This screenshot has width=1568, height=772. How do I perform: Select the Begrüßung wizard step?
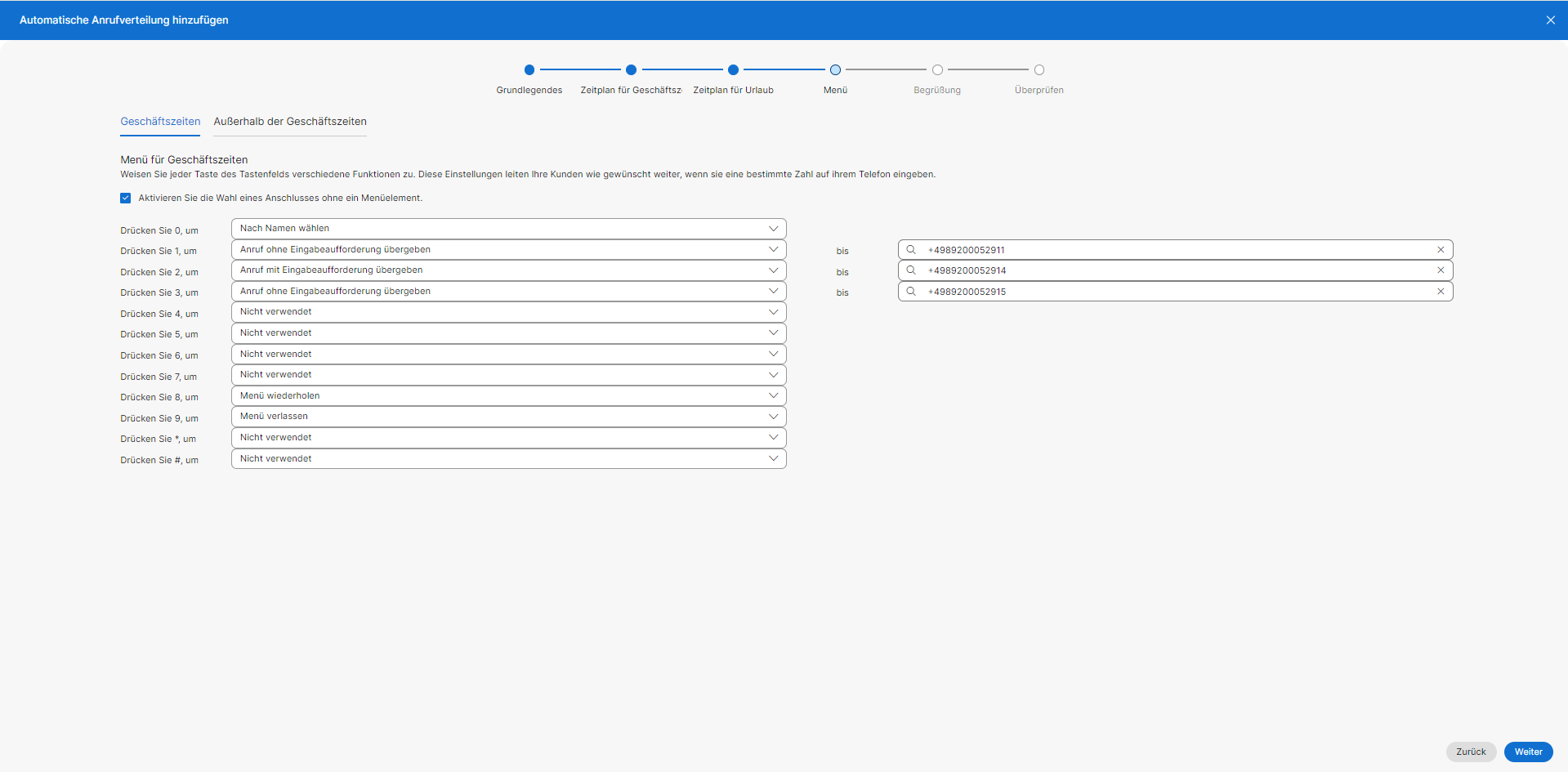[937, 70]
